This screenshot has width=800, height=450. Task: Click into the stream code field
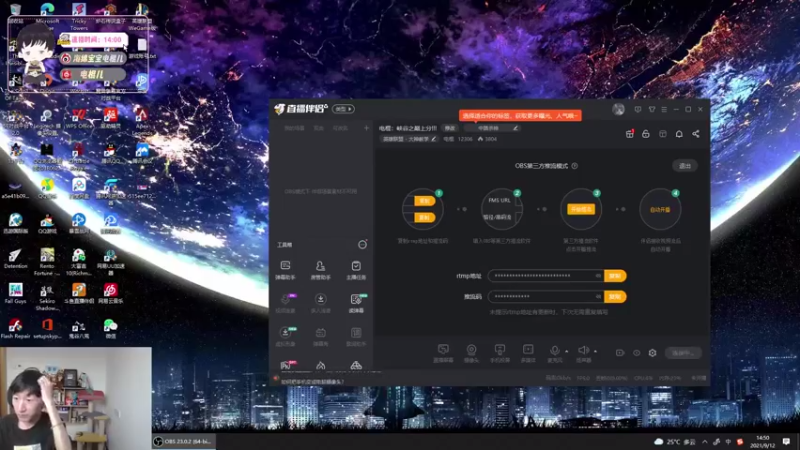[546, 296]
